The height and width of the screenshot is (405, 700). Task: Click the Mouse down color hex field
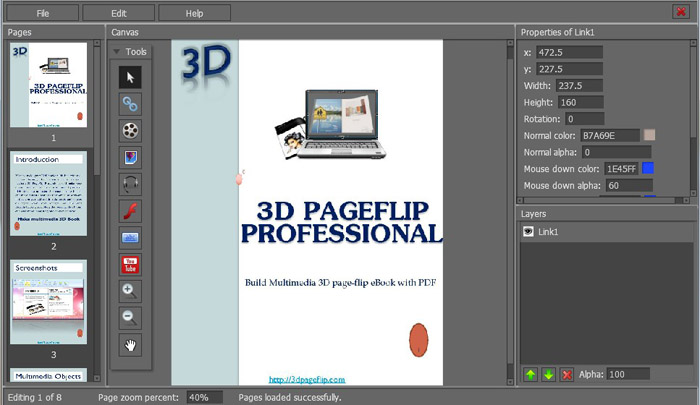pyautogui.click(x=621, y=169)
